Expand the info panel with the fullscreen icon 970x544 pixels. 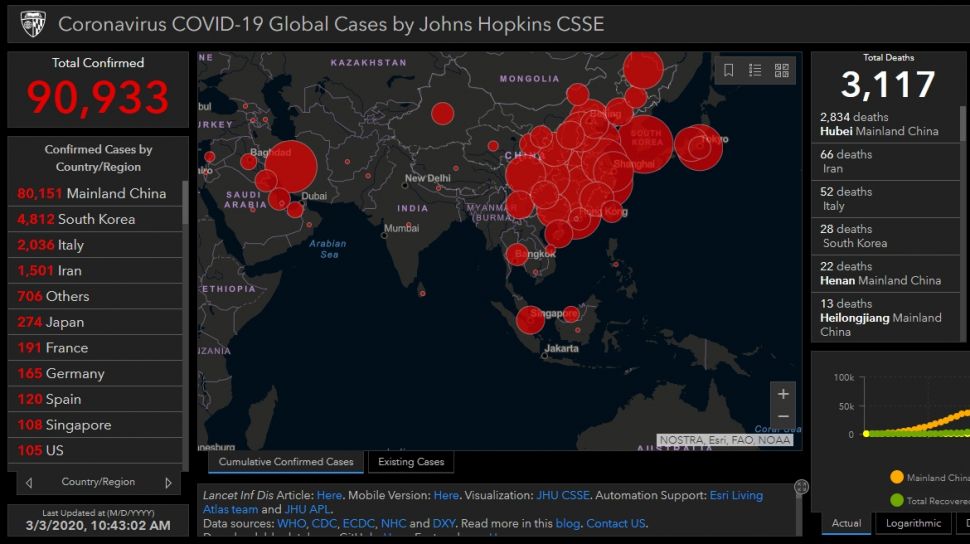tap(801, 487)
